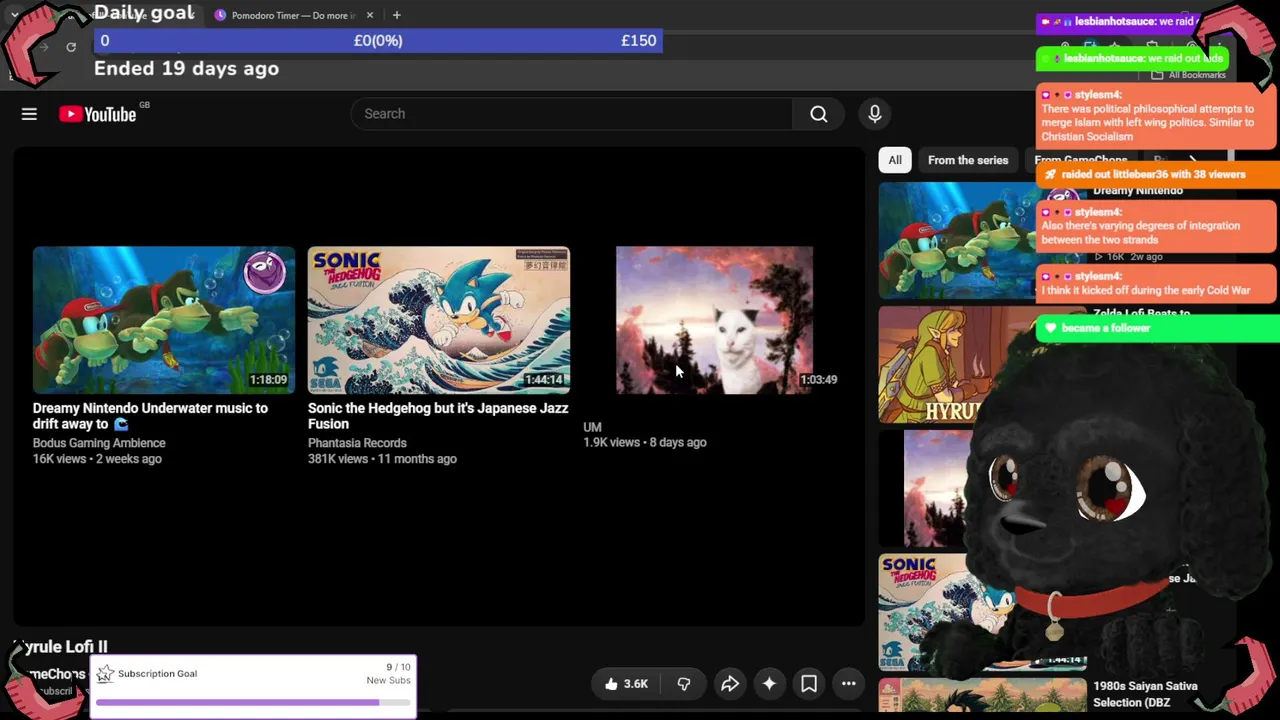Image resolution: width=1280 pixels, height=720 pixels.
Task: Open the Sonic Japanese Jazz Fusion end-screen thumbnail
Action: tap(439, 320)
